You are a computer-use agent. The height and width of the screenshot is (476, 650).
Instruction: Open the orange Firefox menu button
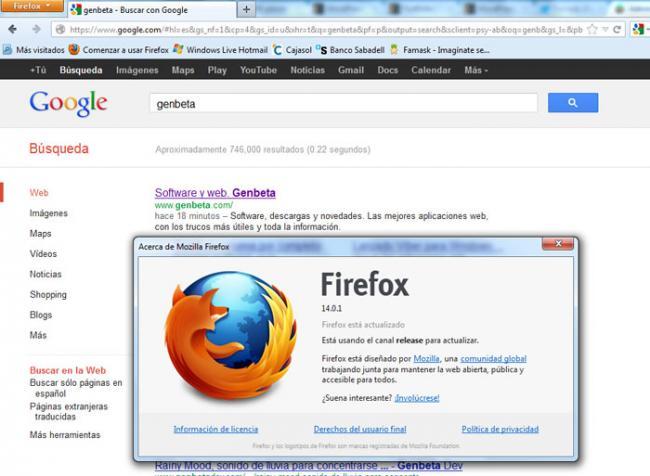[x=32, y=6]
